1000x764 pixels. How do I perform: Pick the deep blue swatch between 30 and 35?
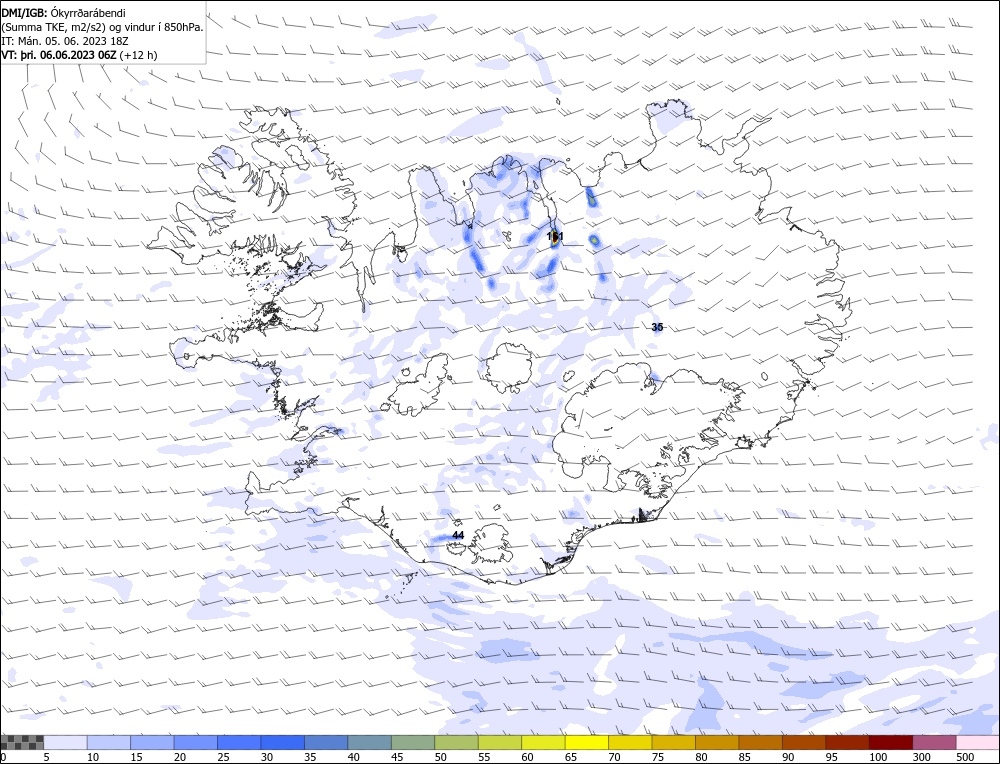(x=283, y=742)
